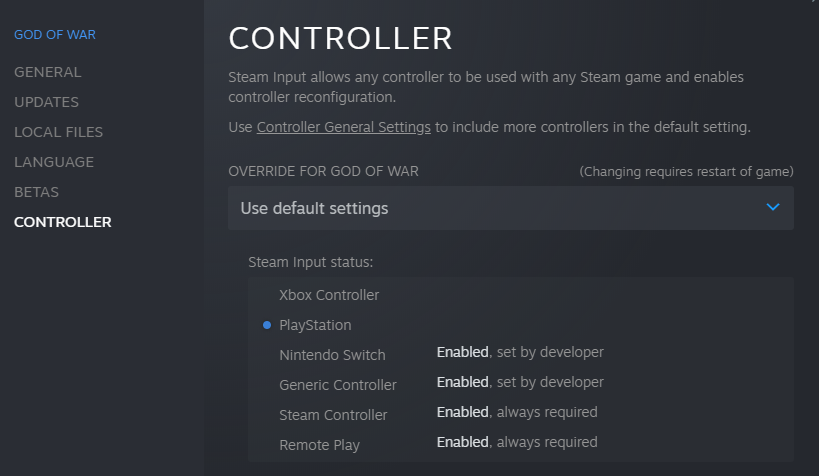Click the PlayStation status entry

pyautogui.click(x=315, y=325)
